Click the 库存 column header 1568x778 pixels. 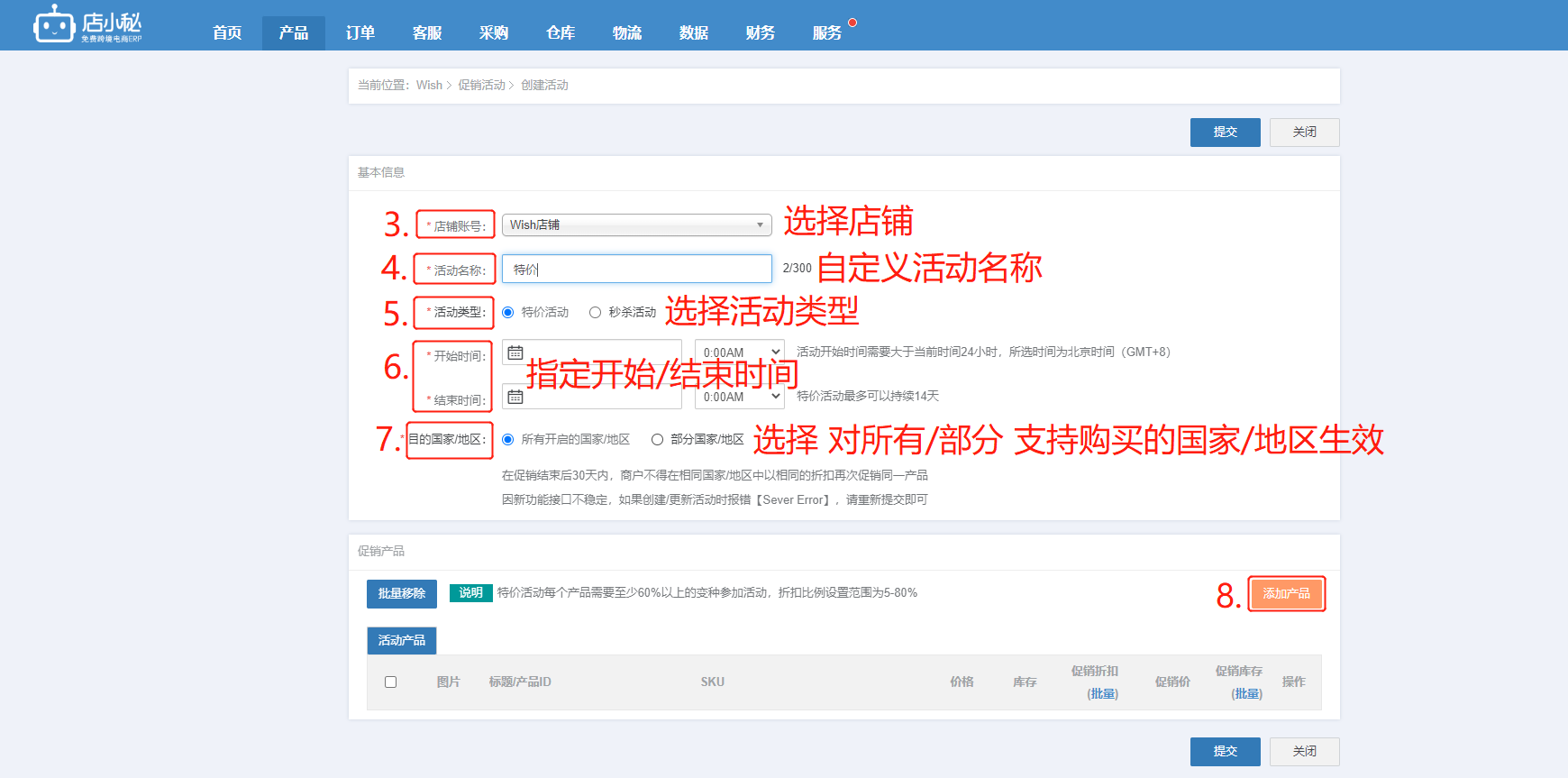pos(1025,682)
